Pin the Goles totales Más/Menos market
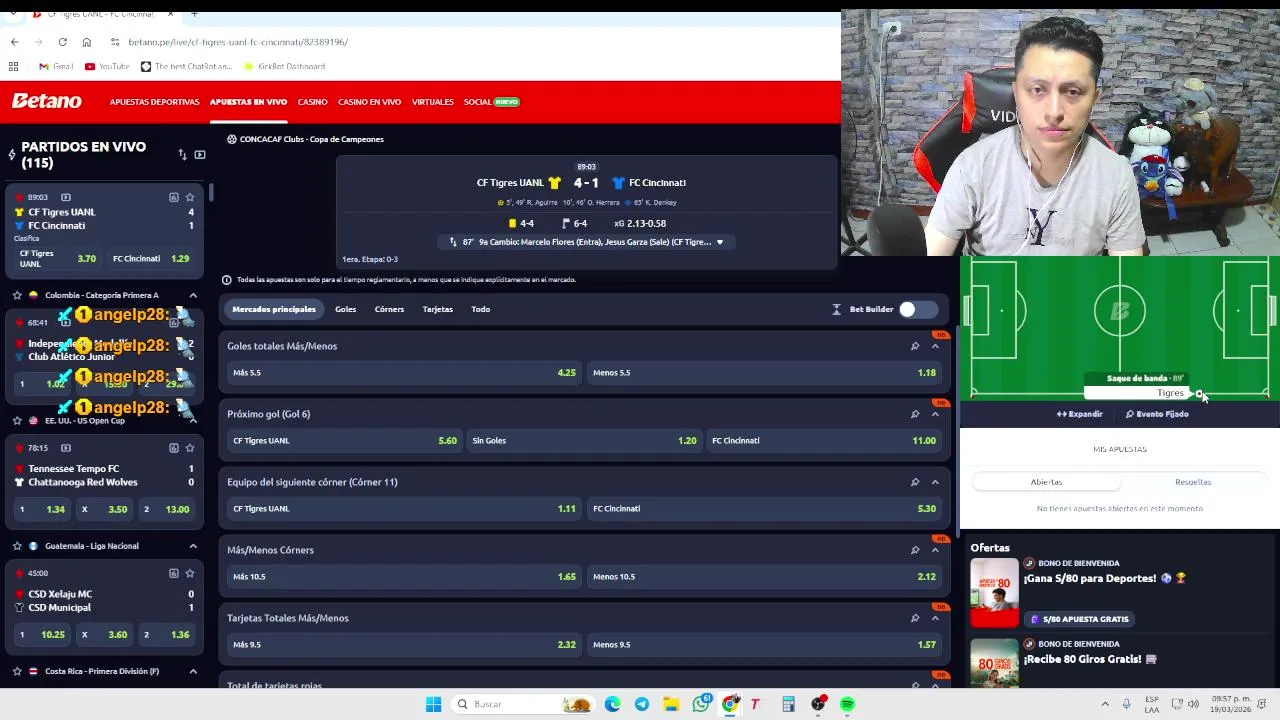Image resolution: width=1280 pixels, height=720 pixels. (915, 346)
